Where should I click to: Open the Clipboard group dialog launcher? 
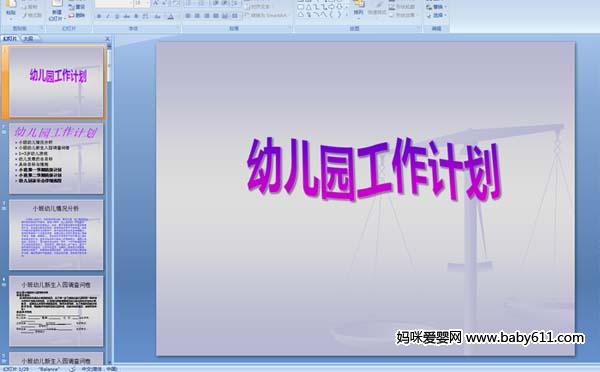[42, 28]
